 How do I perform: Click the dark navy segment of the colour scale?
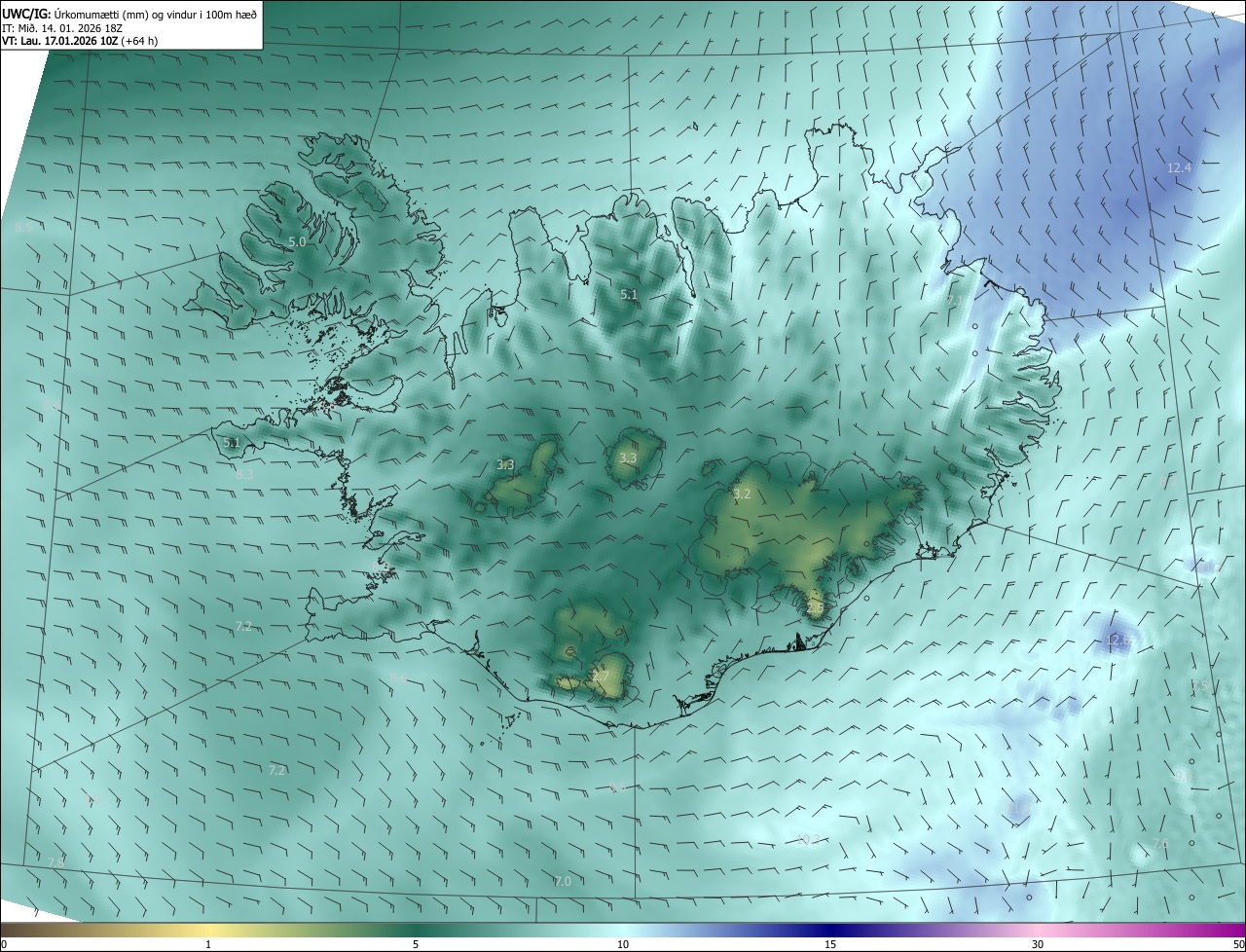[830, 931]
